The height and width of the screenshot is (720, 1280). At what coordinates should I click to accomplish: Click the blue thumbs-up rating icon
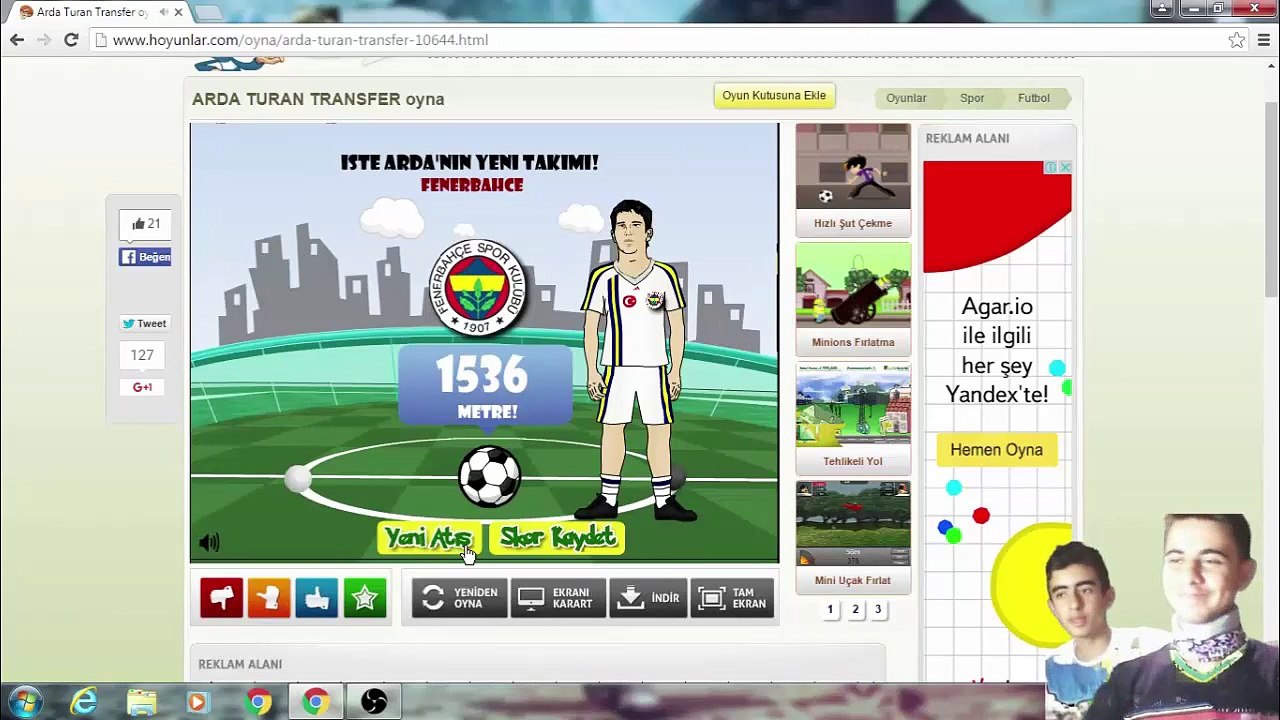tap(317, 598)
